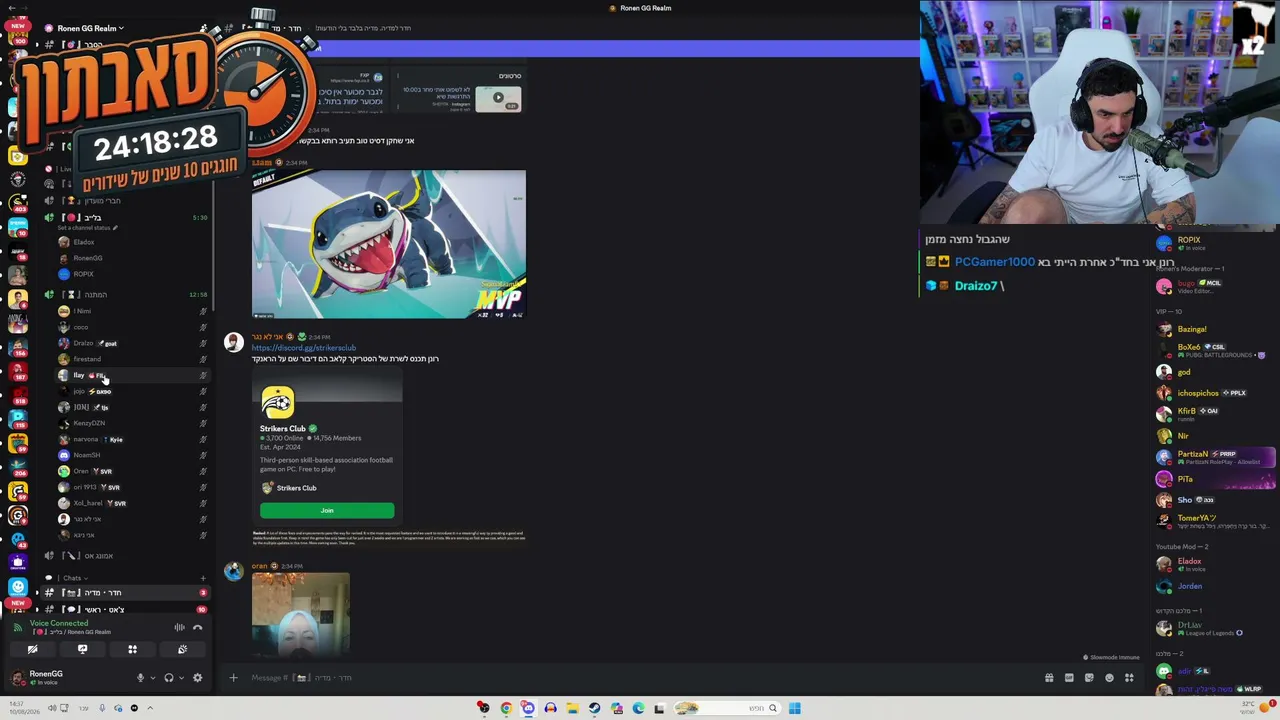Open Discord from the taskbar
Screen dimensions: 1280x720
[x=528, y=708]
